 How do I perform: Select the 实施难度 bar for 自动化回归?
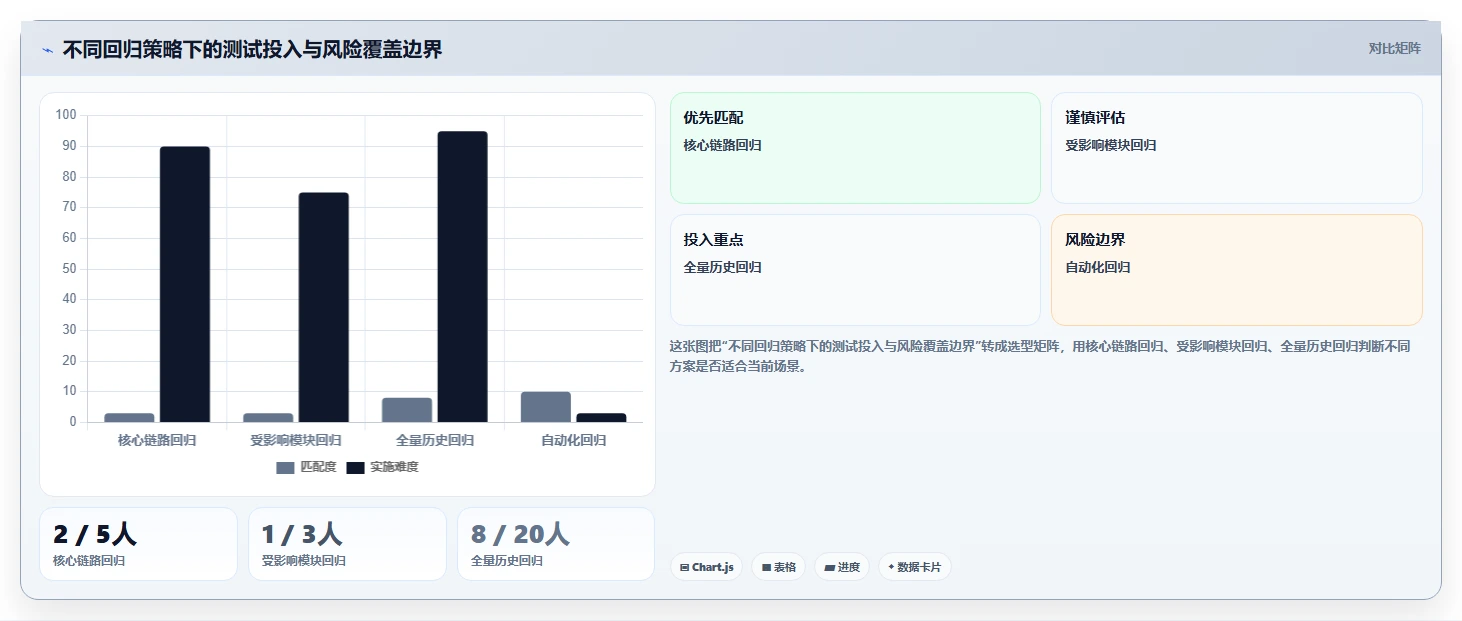pos(601,418)
